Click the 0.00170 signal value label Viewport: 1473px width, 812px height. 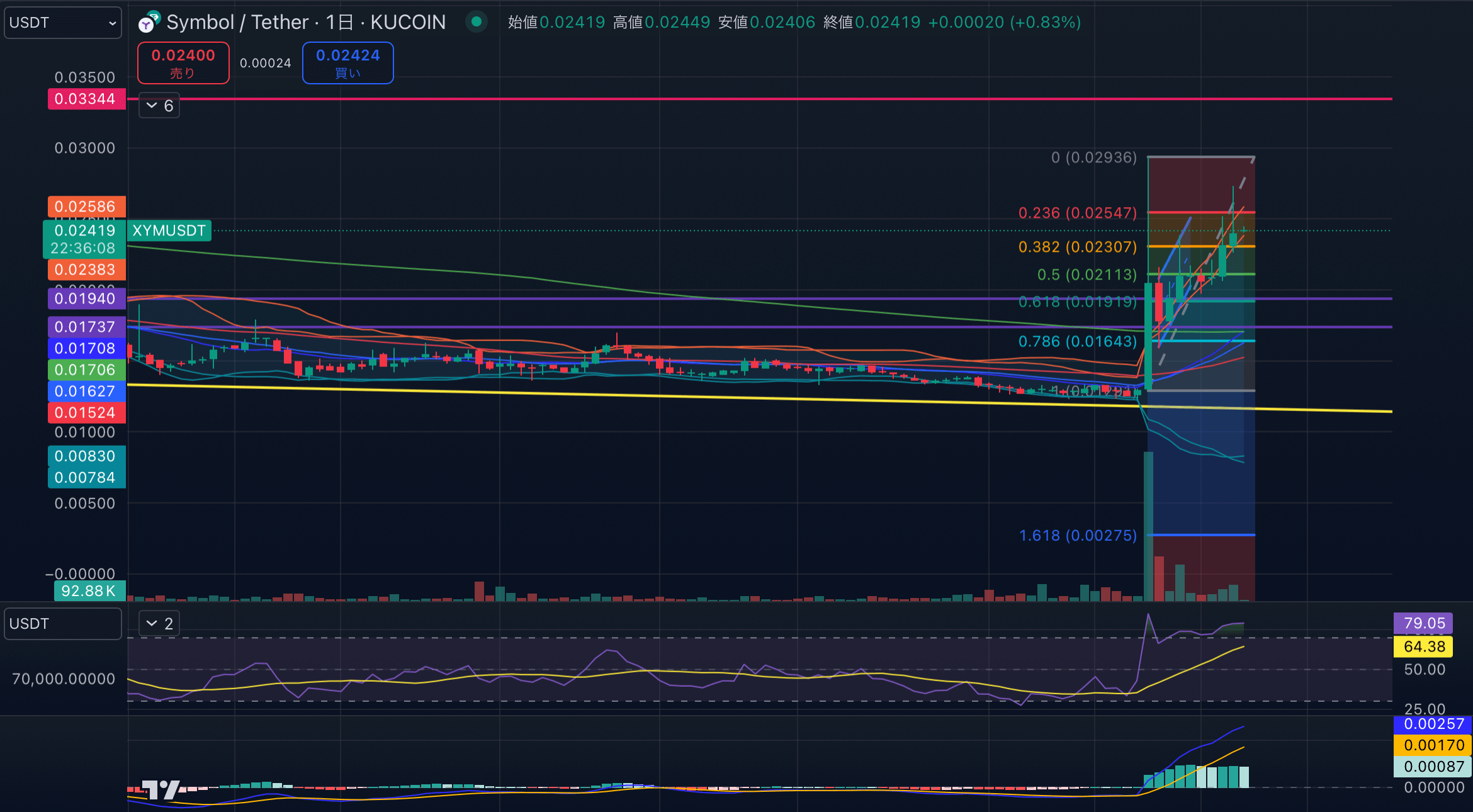click(x=1433, y=745)
